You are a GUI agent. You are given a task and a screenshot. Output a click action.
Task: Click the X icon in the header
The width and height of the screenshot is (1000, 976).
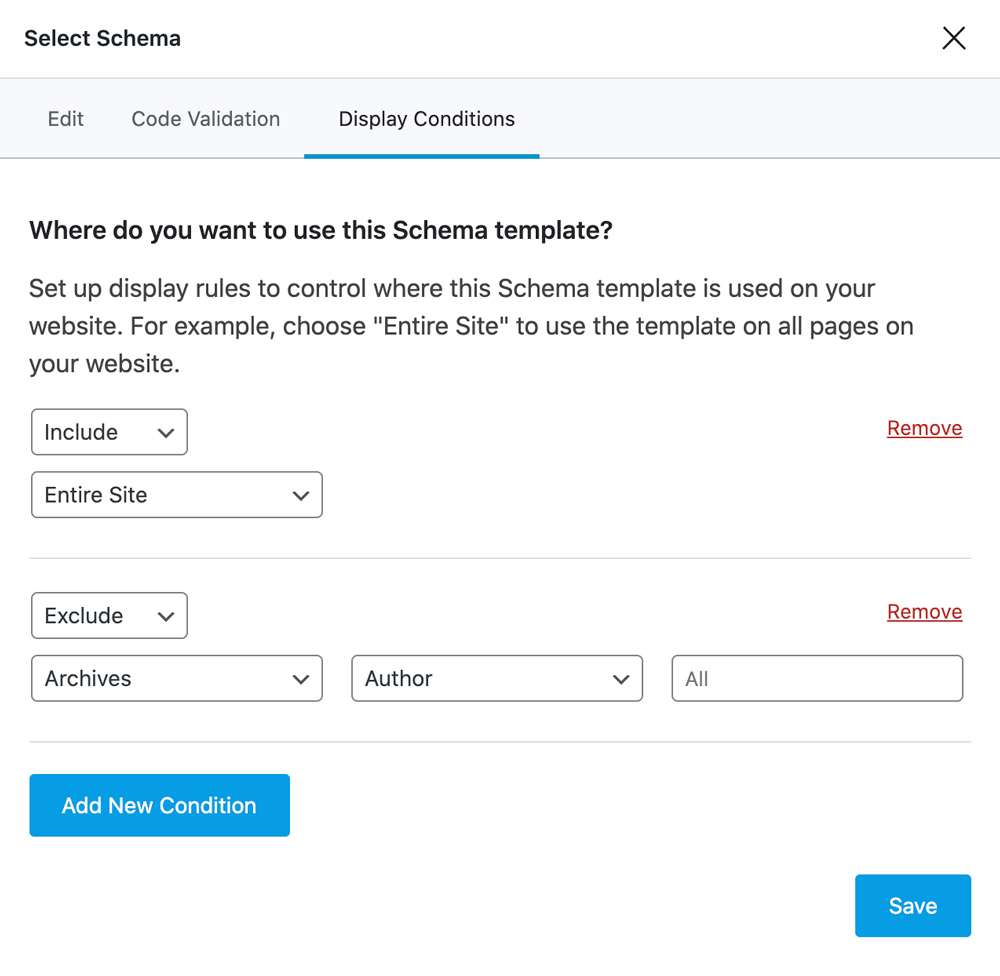coord(953,38)
